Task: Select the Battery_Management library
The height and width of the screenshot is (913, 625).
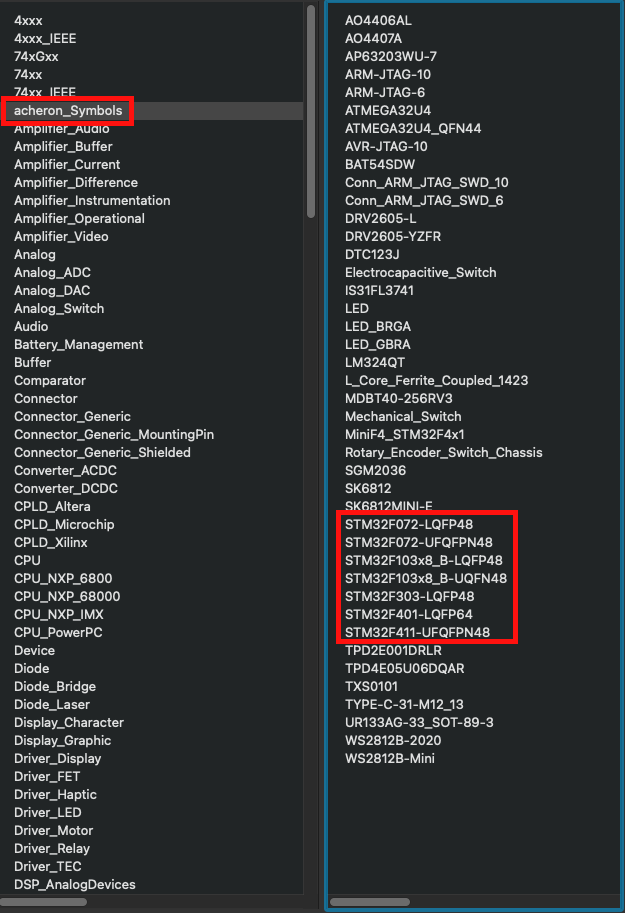Action: [78, 344]
